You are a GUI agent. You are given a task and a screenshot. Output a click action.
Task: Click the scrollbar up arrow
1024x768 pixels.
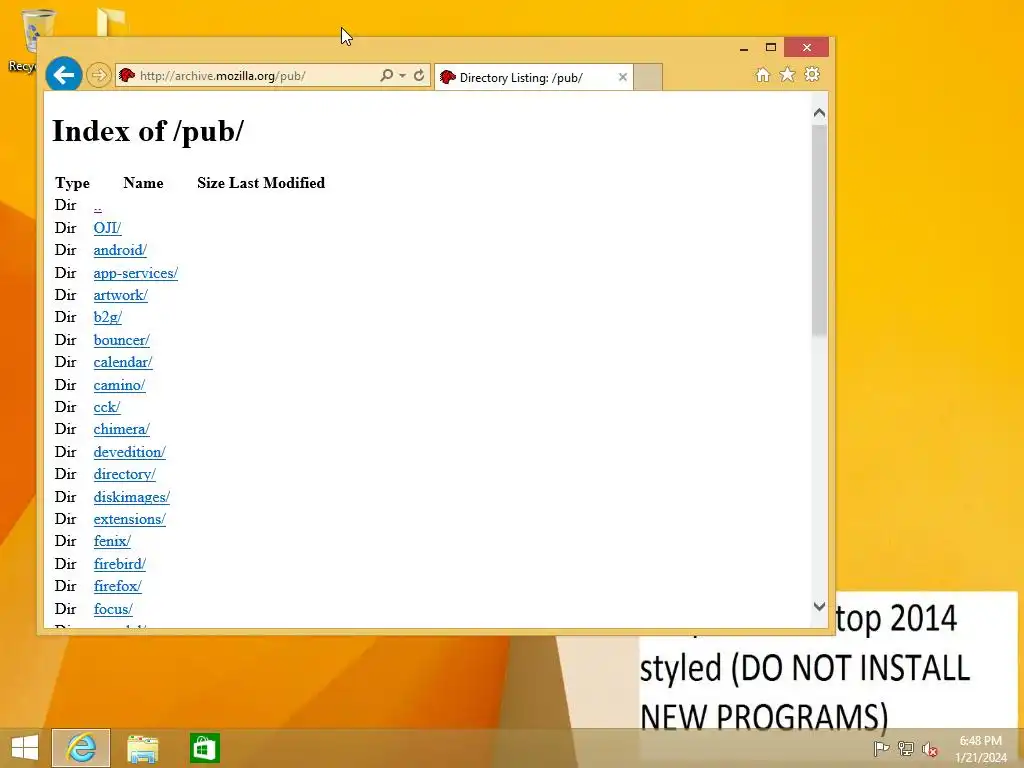tap(820, 113)
